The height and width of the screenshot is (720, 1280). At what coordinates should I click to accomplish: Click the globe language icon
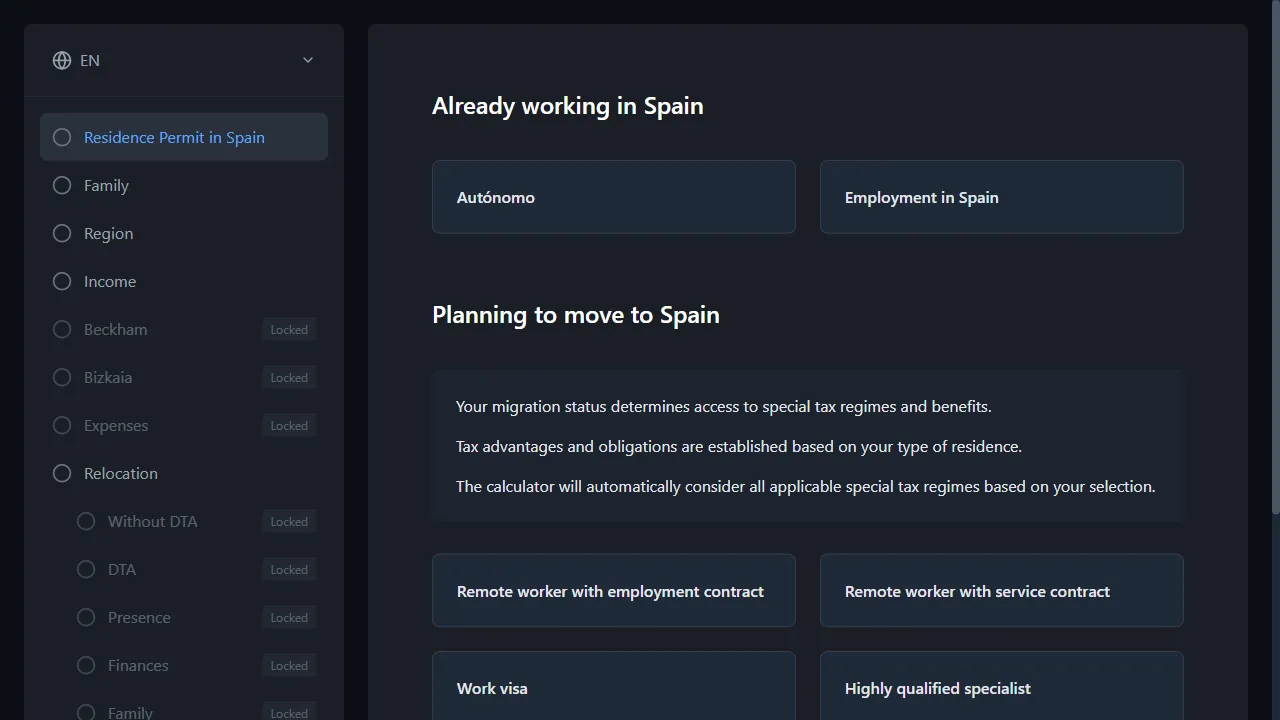61,60
